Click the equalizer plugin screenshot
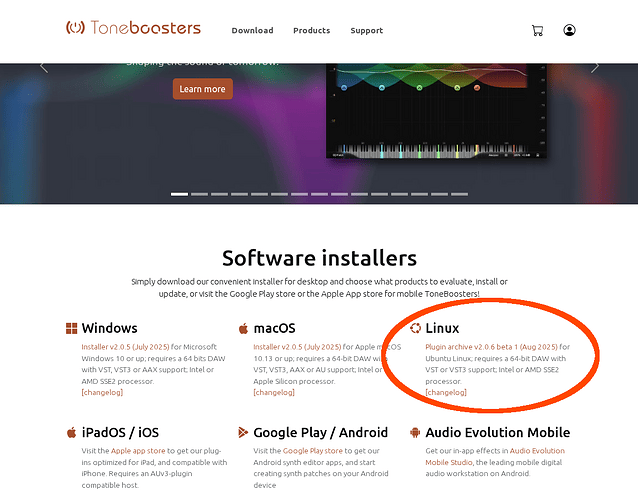 click(437, 111)
